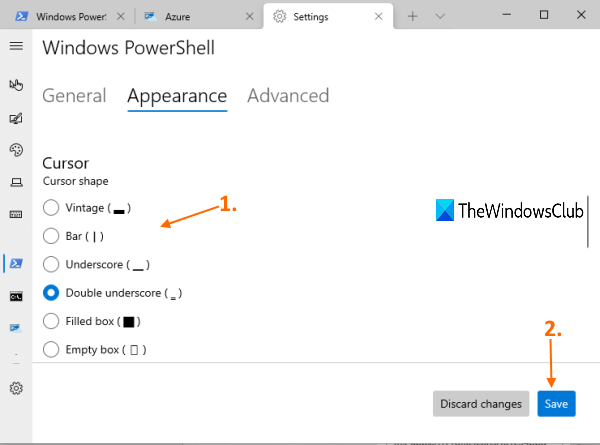Open the new tab profile dropdown
This screenshot has height=445, width=600.
point(440,16)
